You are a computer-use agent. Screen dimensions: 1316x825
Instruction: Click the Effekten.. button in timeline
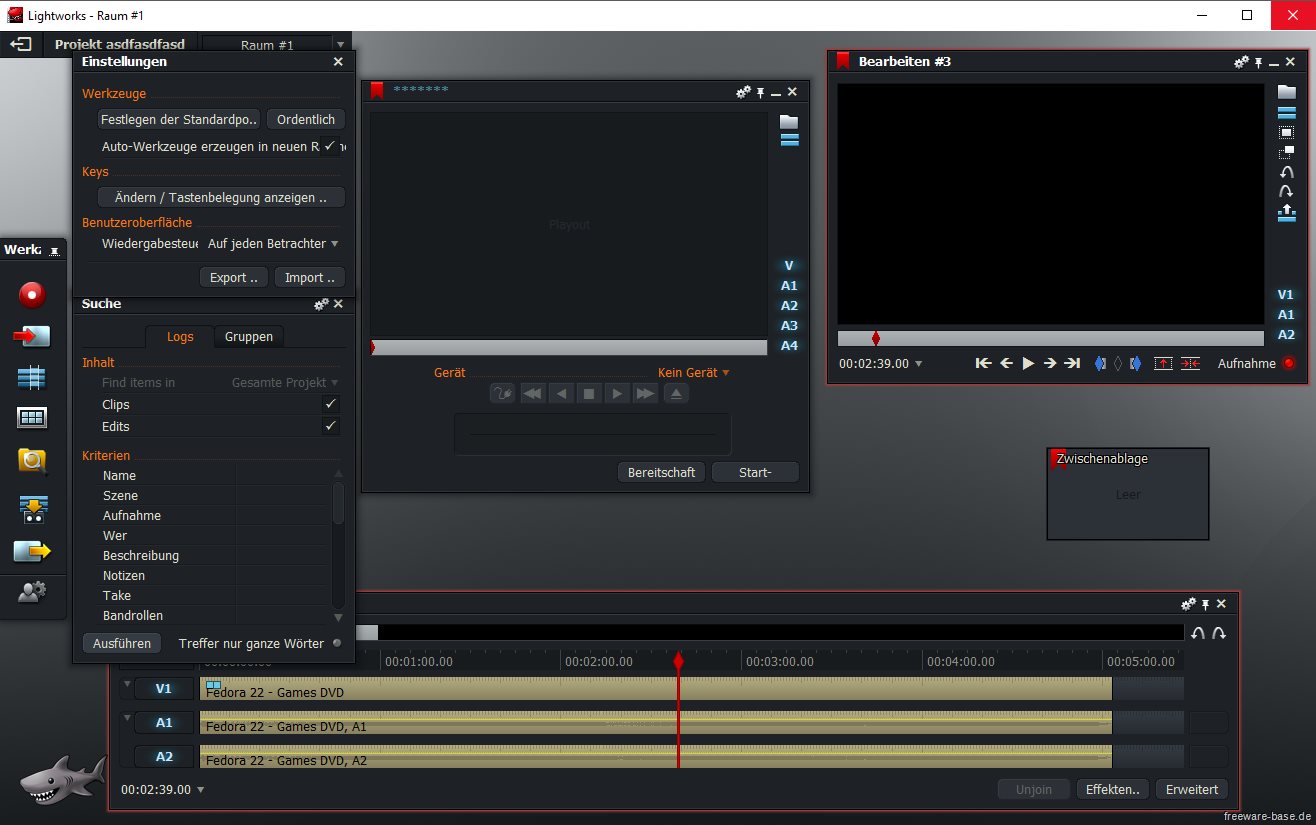(x=1113, y=790)
